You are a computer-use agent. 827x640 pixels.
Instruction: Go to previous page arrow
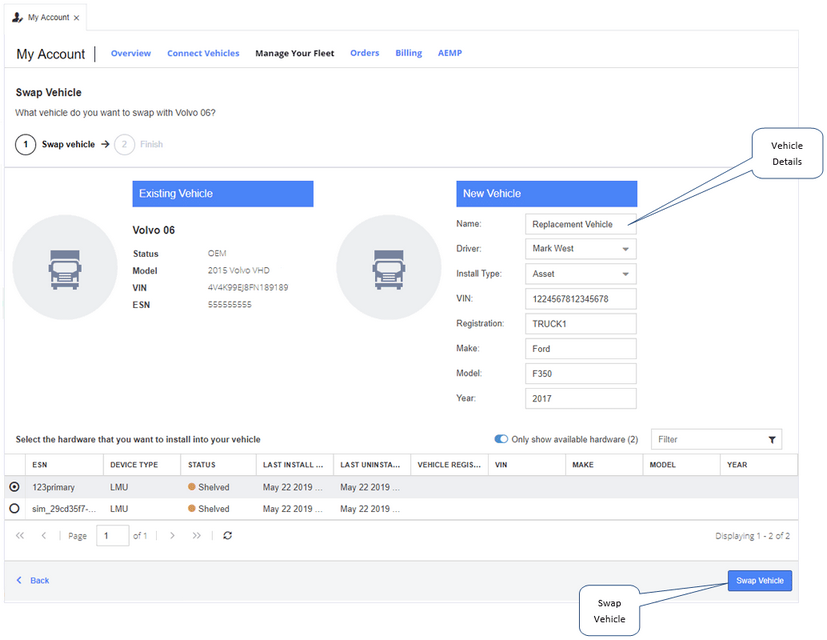tap(44, 536)
